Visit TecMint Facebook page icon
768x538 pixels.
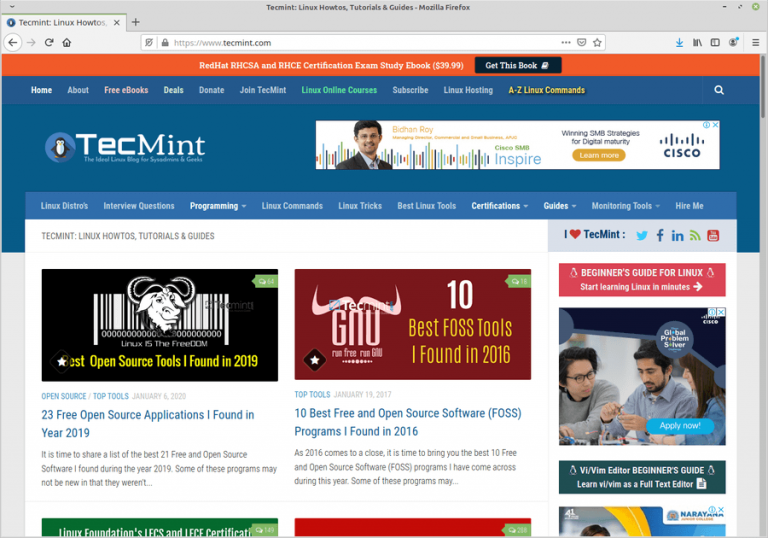660,236
